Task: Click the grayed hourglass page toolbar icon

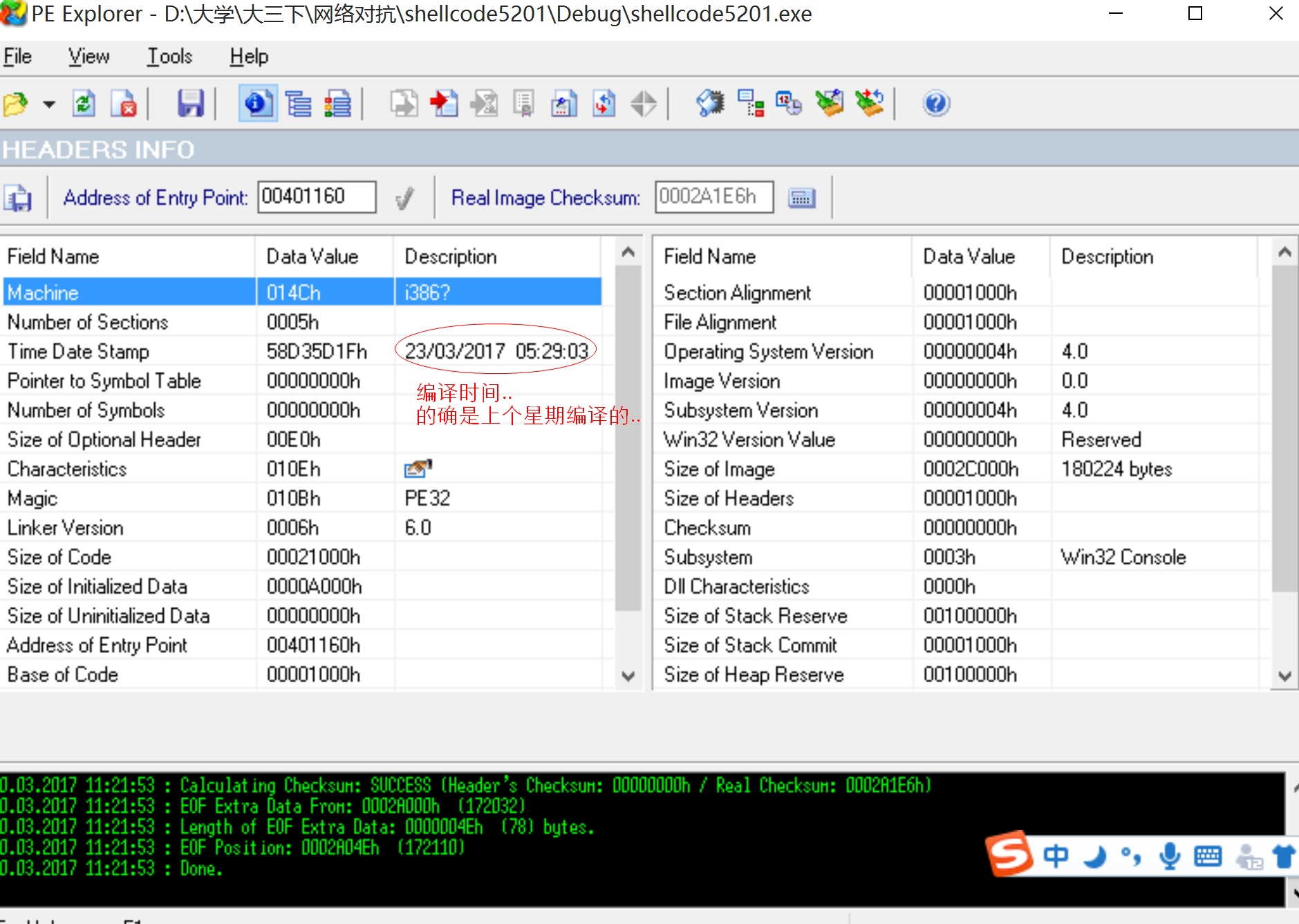Action: 485,104
